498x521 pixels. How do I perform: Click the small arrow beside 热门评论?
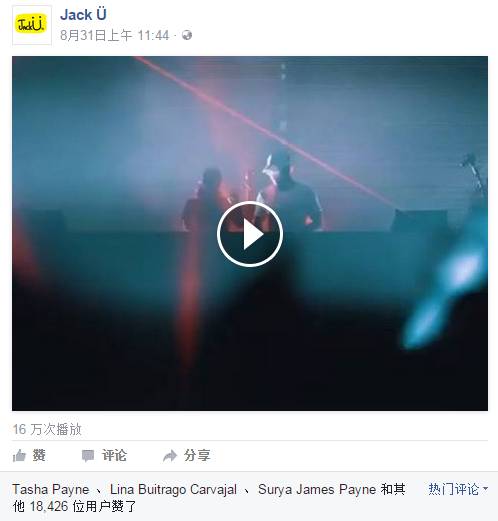485,489
